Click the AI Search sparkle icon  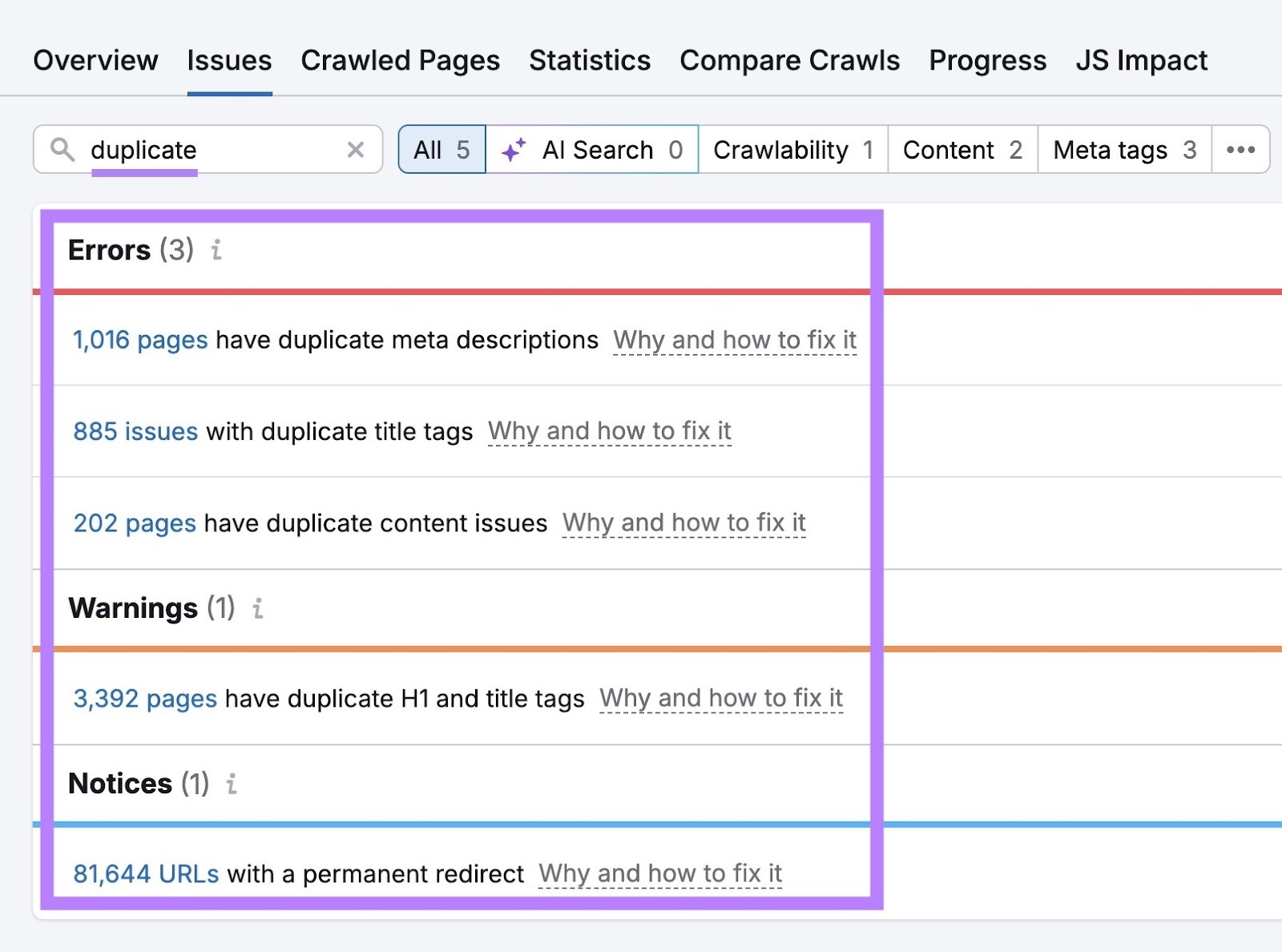(x=514, y=149)
